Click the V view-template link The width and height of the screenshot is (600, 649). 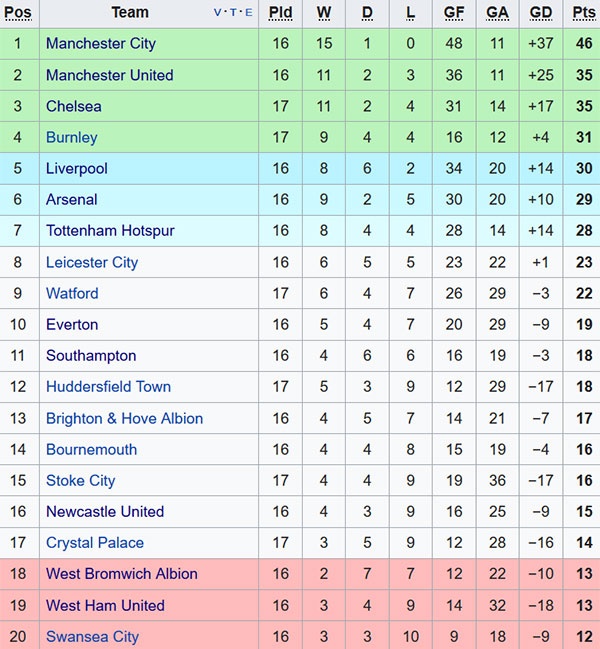tap(219, 14)
